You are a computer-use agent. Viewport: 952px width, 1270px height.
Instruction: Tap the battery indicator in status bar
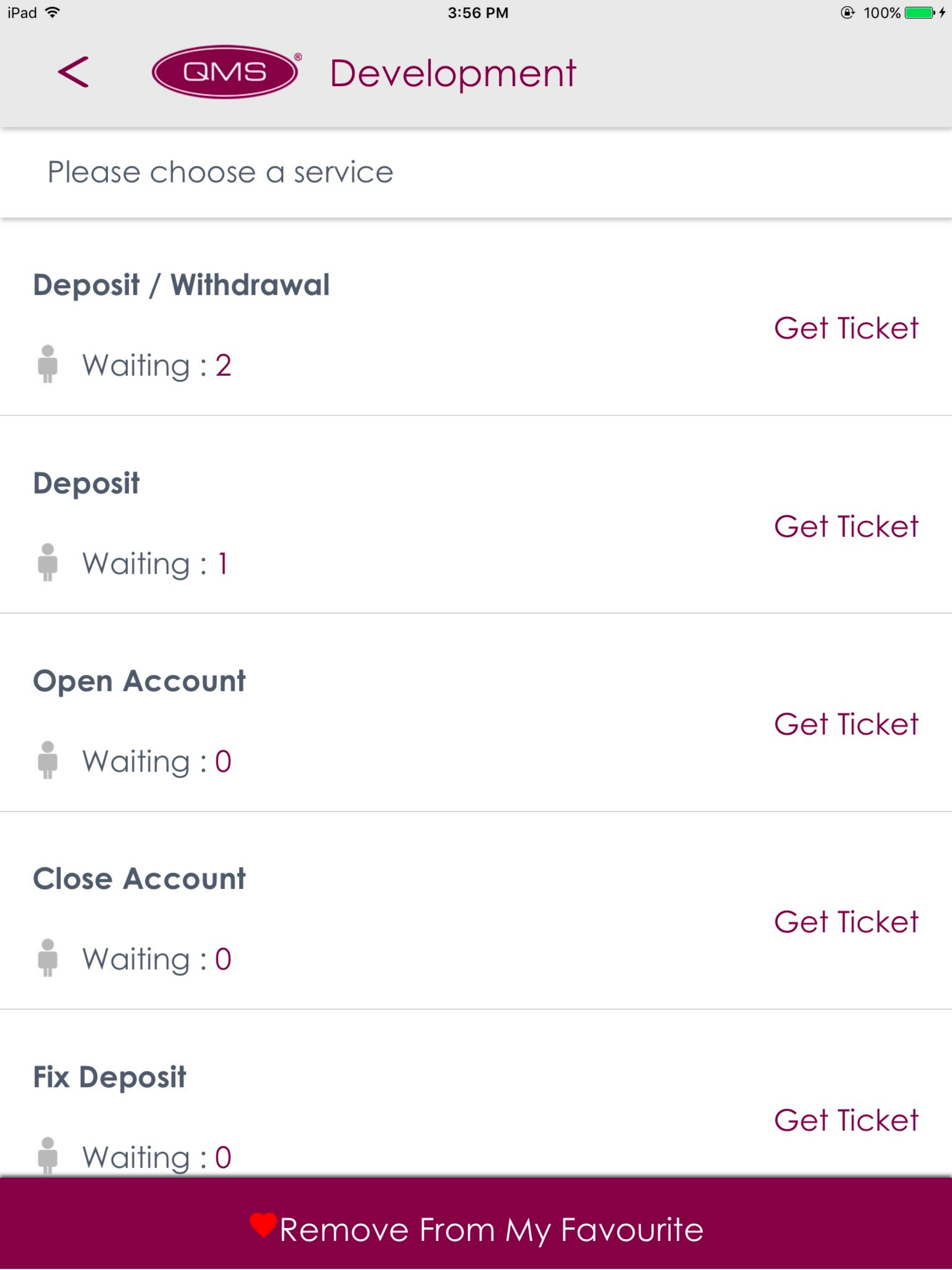click(x=920, y=13)
